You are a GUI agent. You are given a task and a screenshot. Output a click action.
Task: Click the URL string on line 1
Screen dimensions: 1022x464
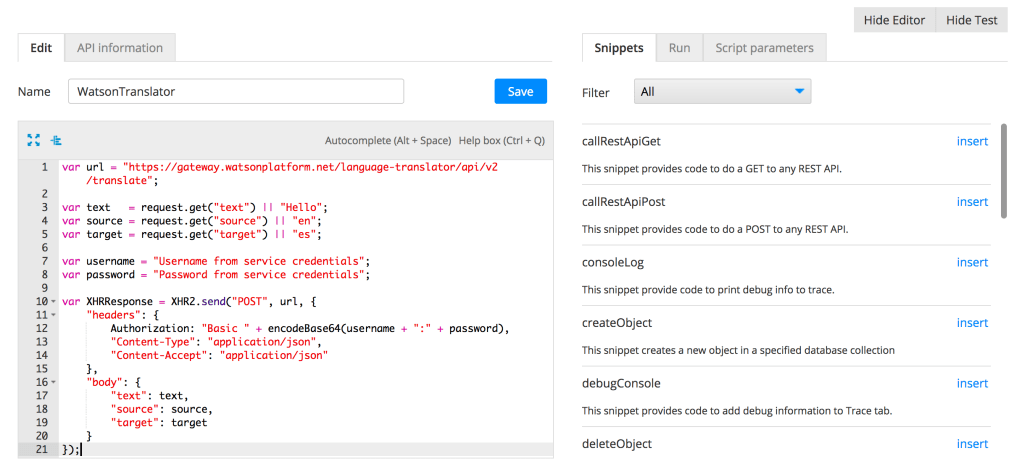point(312,167)
